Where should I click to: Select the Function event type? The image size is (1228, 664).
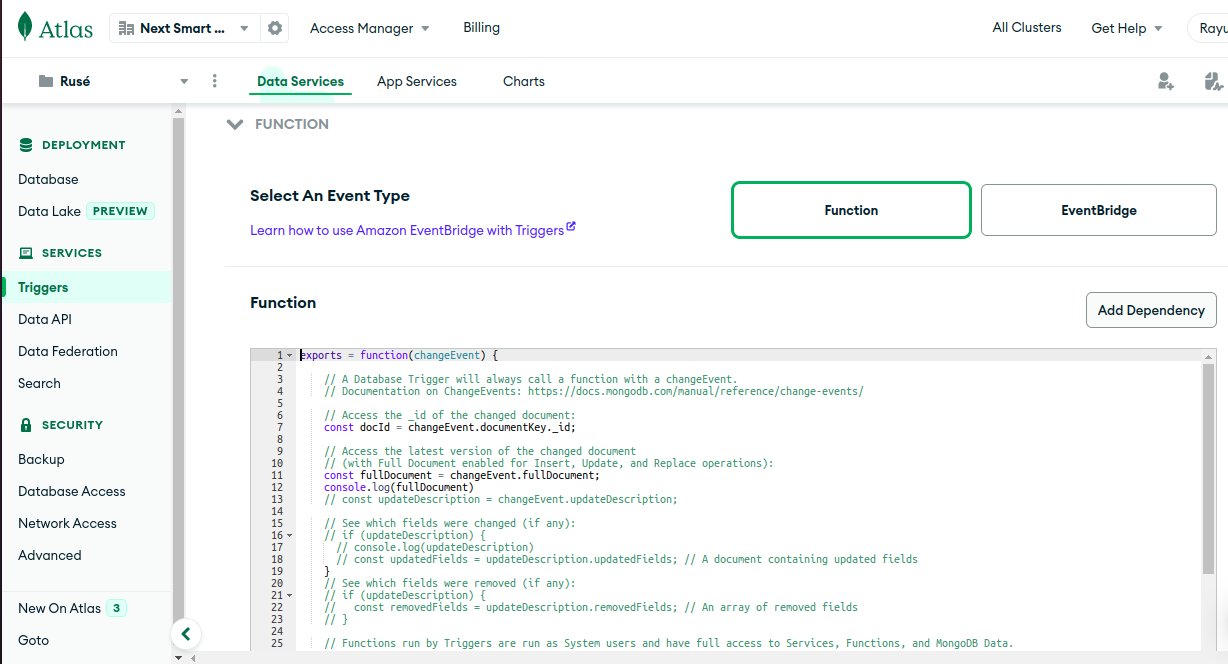coord(851,210)
